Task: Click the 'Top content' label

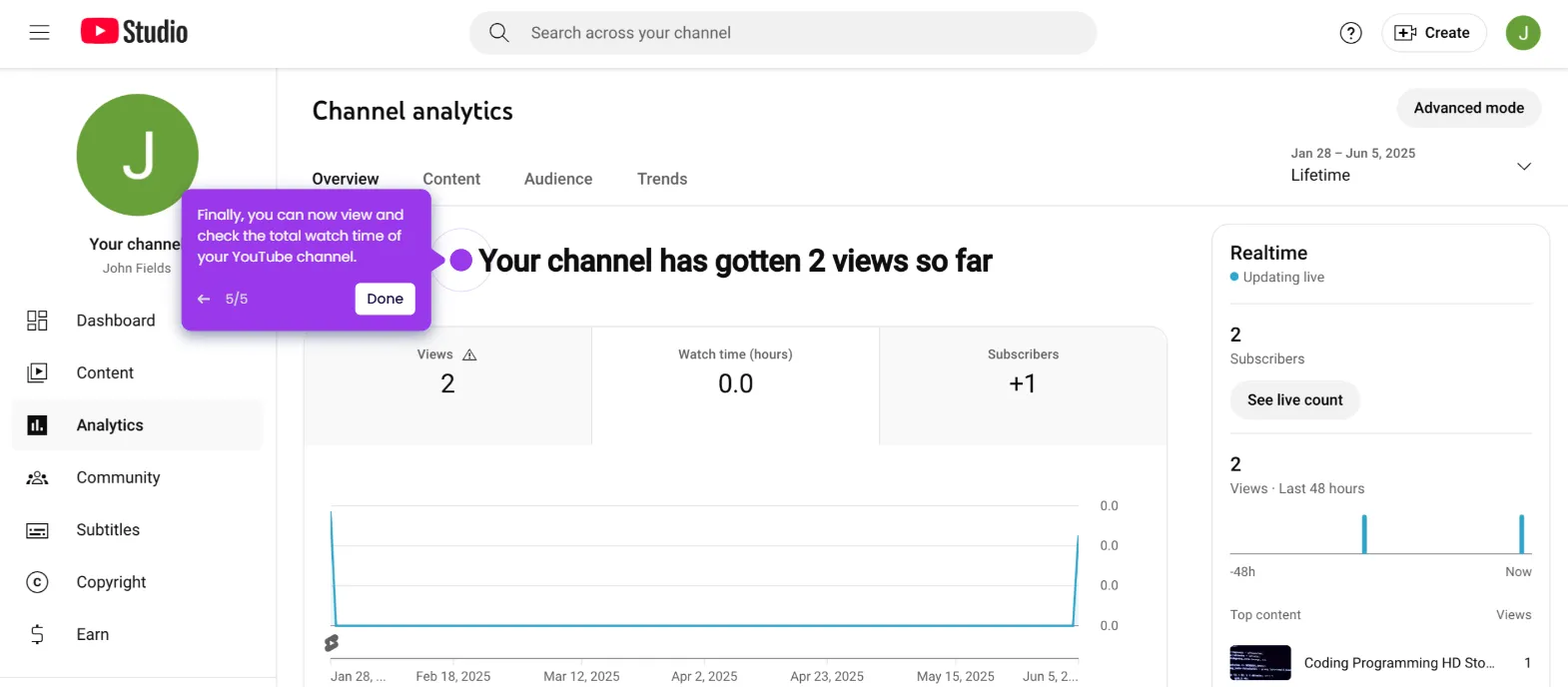Action: pos(1265,615)
